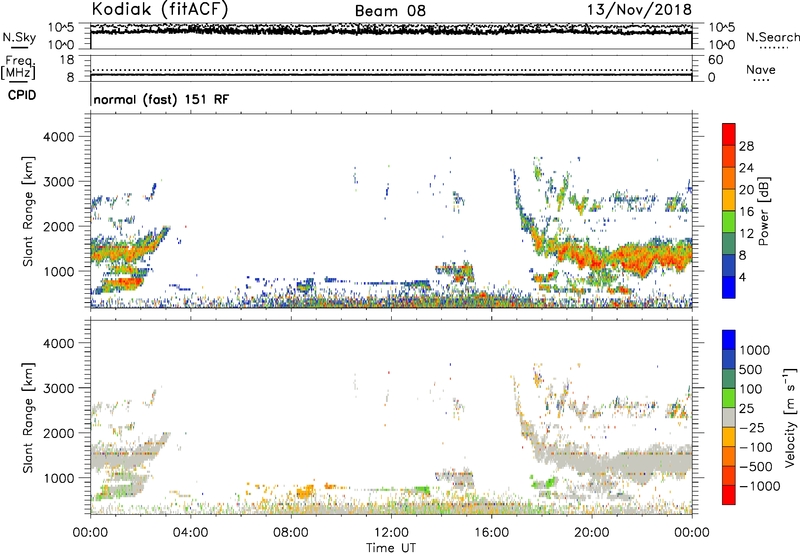Click the "Time UT" axis title

[391, 548]
